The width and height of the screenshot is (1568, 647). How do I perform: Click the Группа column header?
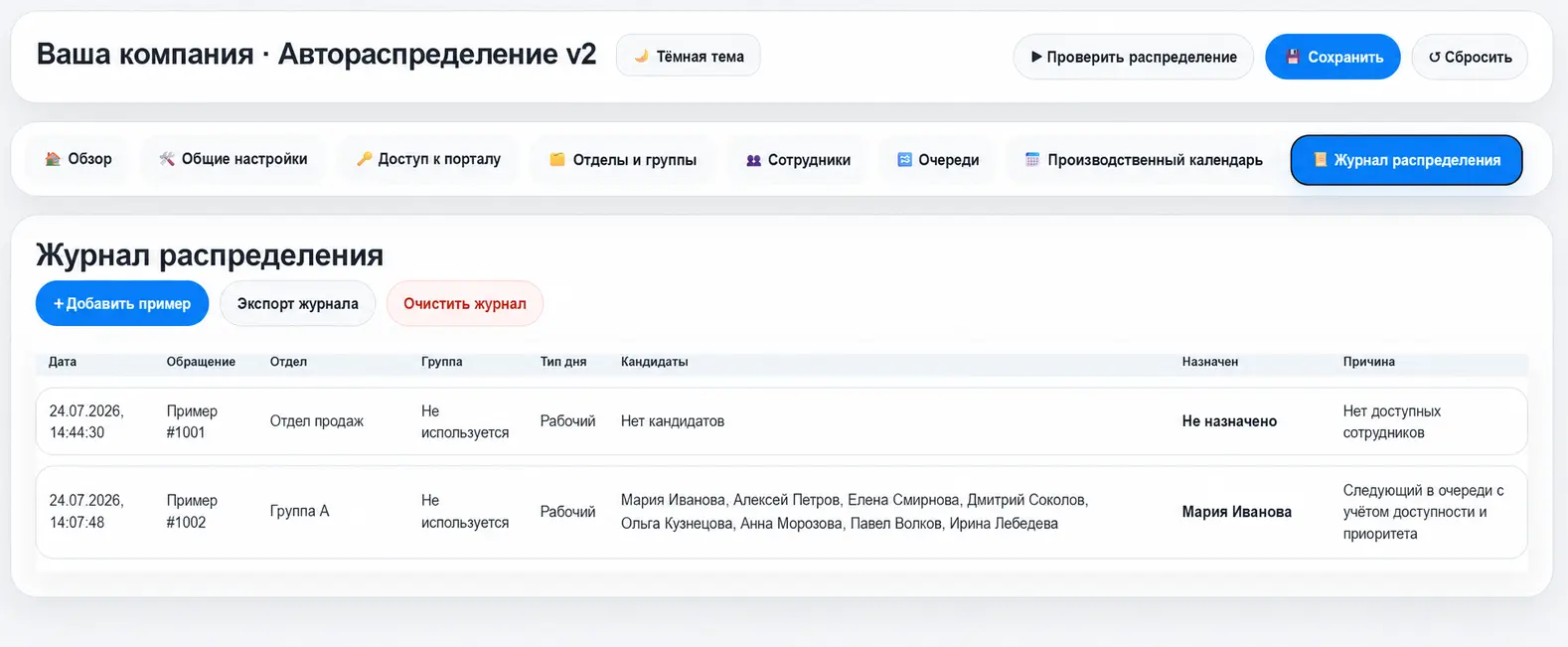click(441, 362)
